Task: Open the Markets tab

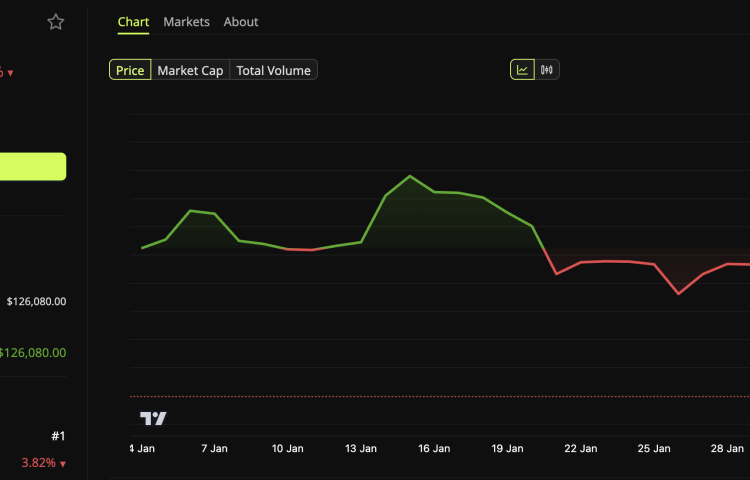Action: [x=187, y=22]
